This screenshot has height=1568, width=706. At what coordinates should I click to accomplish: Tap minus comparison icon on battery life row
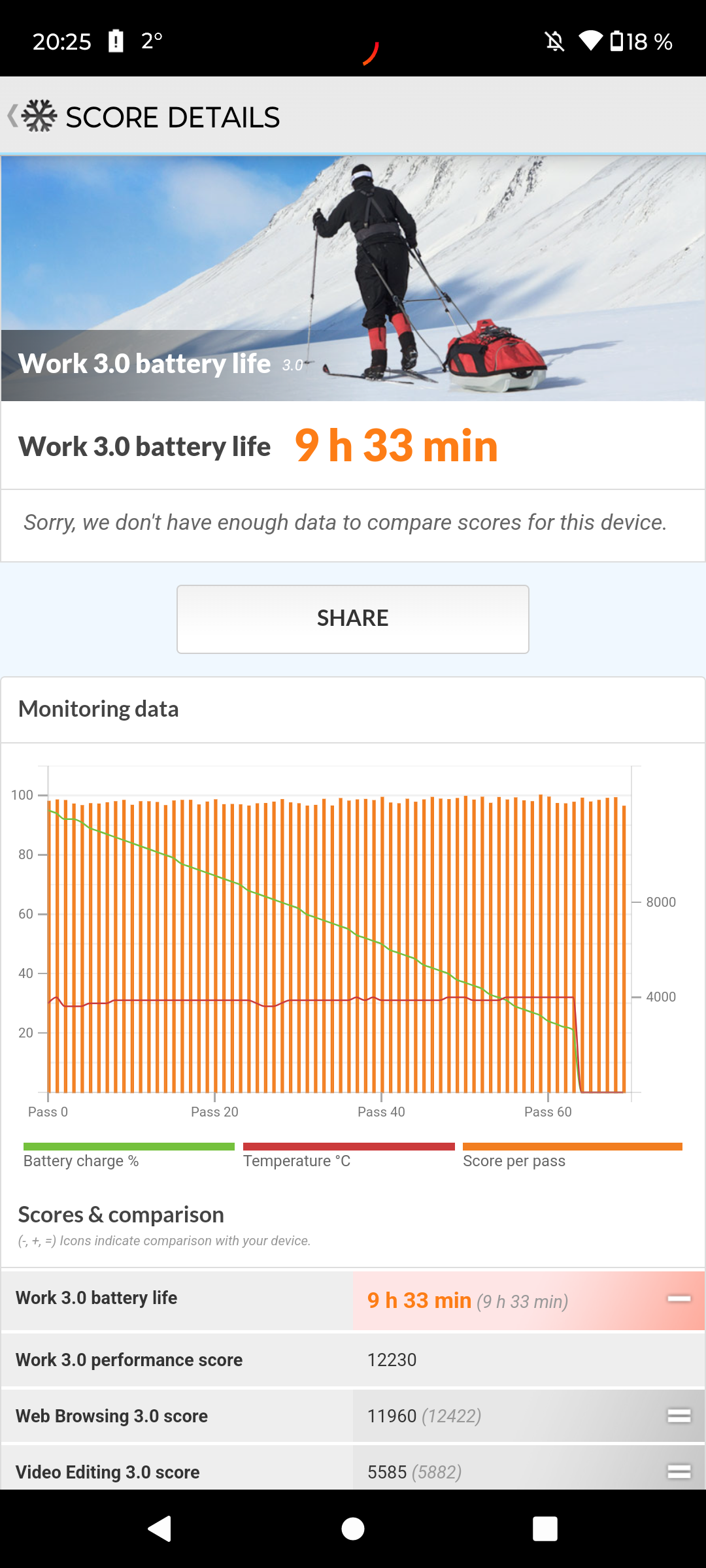click(679, 1299)
